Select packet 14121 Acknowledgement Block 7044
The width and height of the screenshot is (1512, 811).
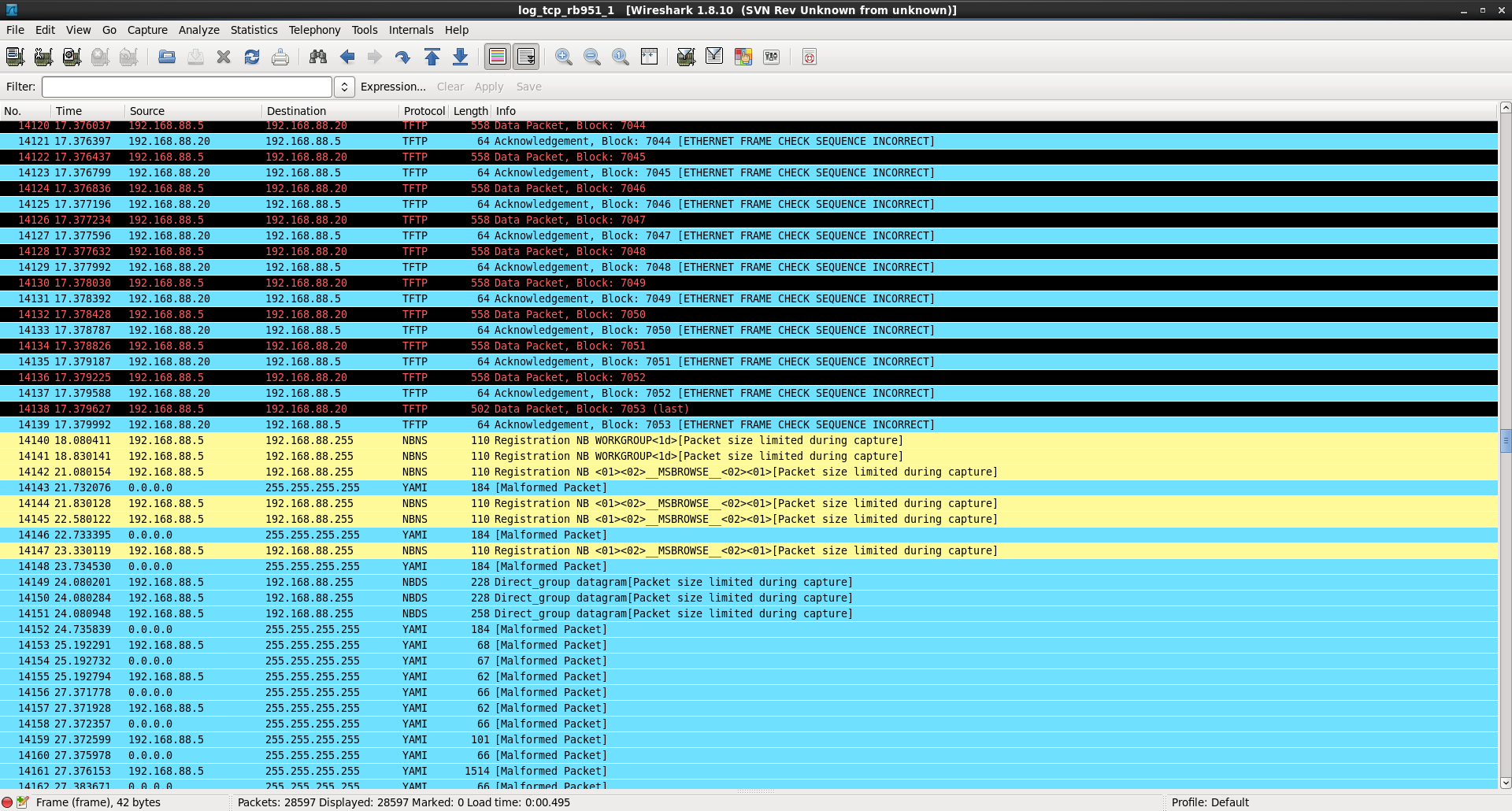click(x=748, y=141)
